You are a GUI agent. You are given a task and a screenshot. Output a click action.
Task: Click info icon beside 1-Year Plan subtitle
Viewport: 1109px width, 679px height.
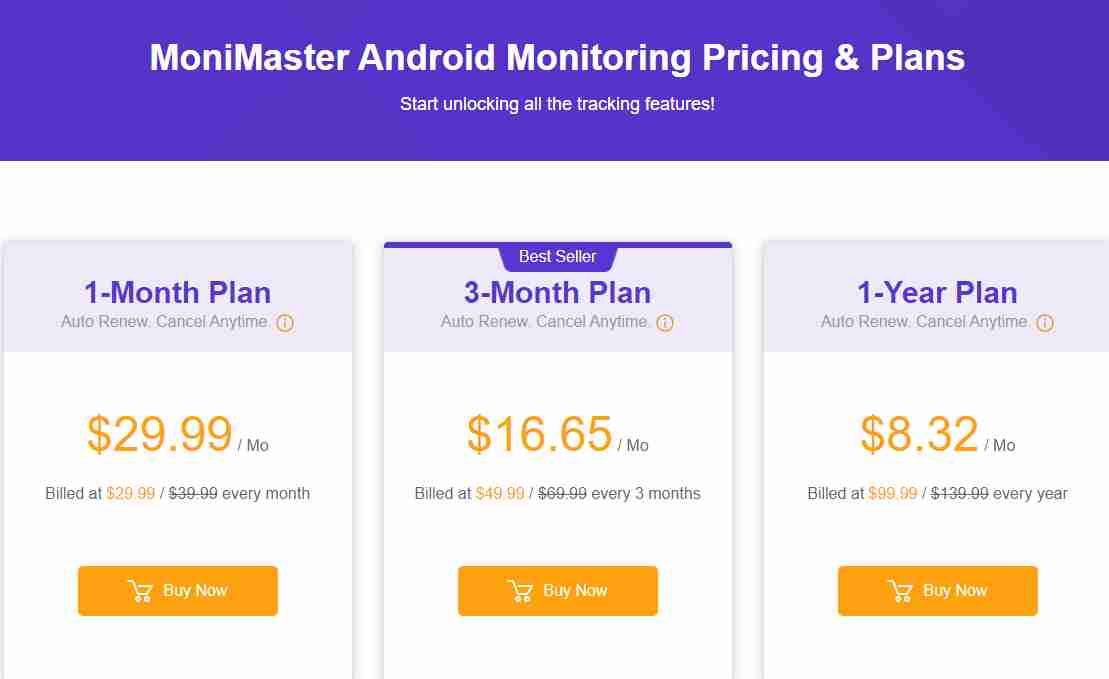click(x=1045, y=323)
